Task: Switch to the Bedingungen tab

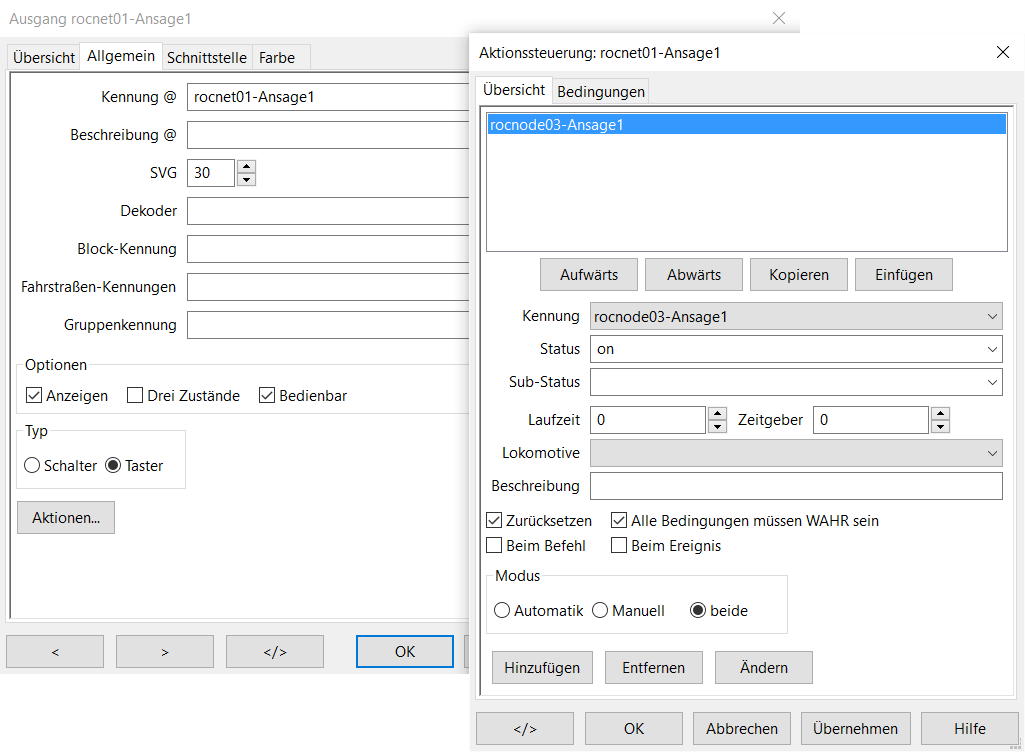Action: [600, 92]
